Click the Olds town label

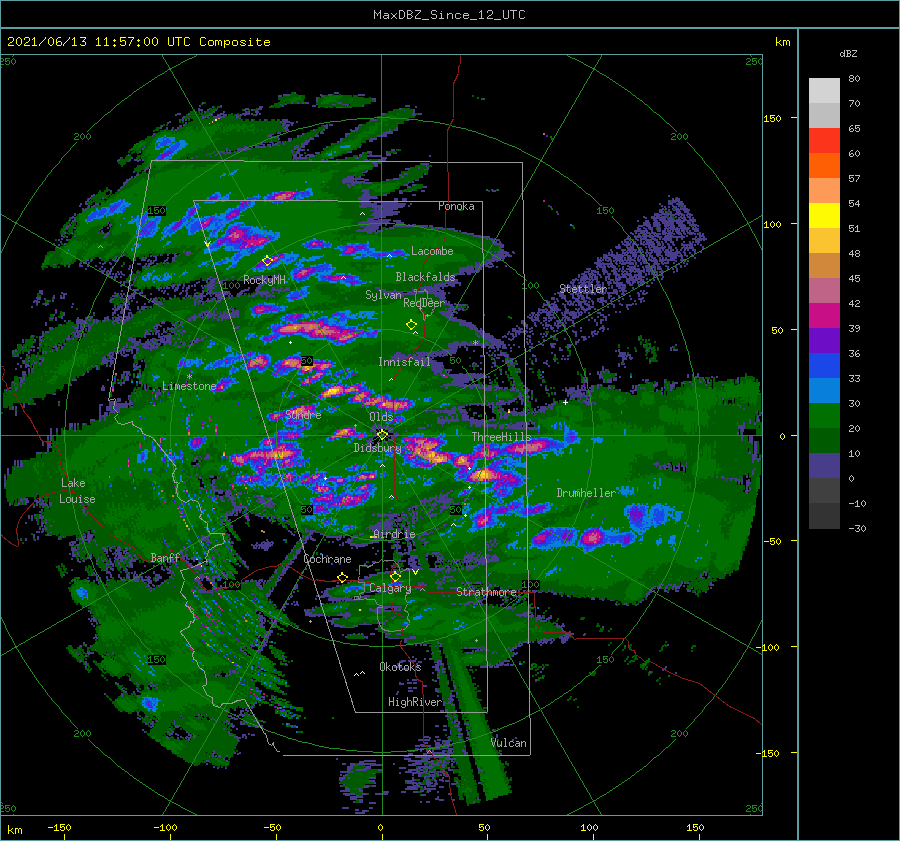[x=381, y=417]
